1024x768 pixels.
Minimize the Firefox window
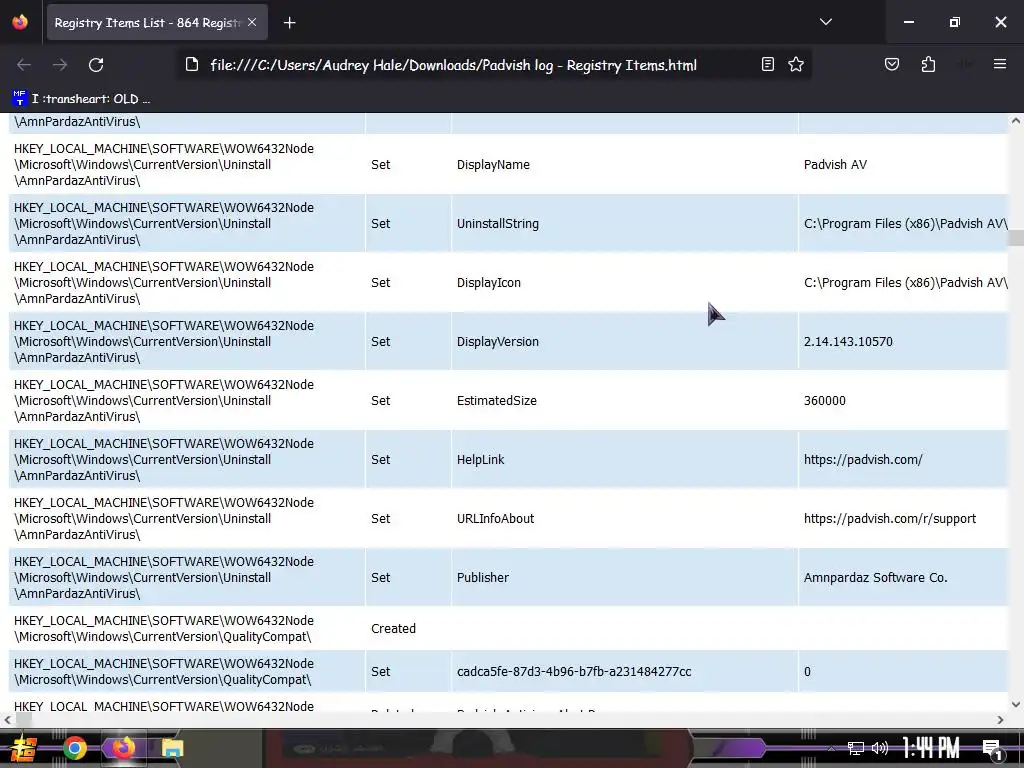tap(908, 22)
